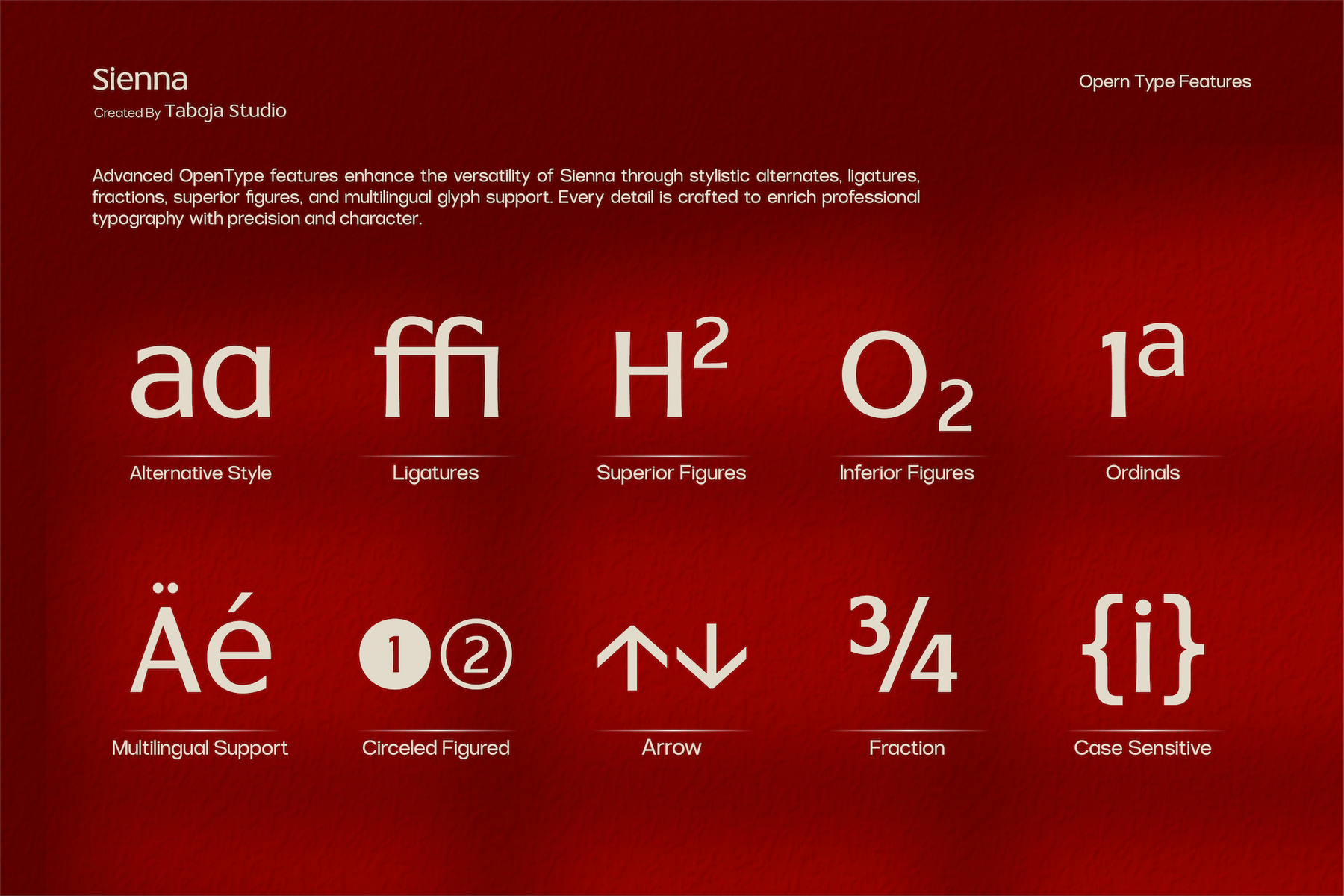Select the ffi ligature glyph
The width and height of the screenshot is (1344, 896).
point(437,367)
